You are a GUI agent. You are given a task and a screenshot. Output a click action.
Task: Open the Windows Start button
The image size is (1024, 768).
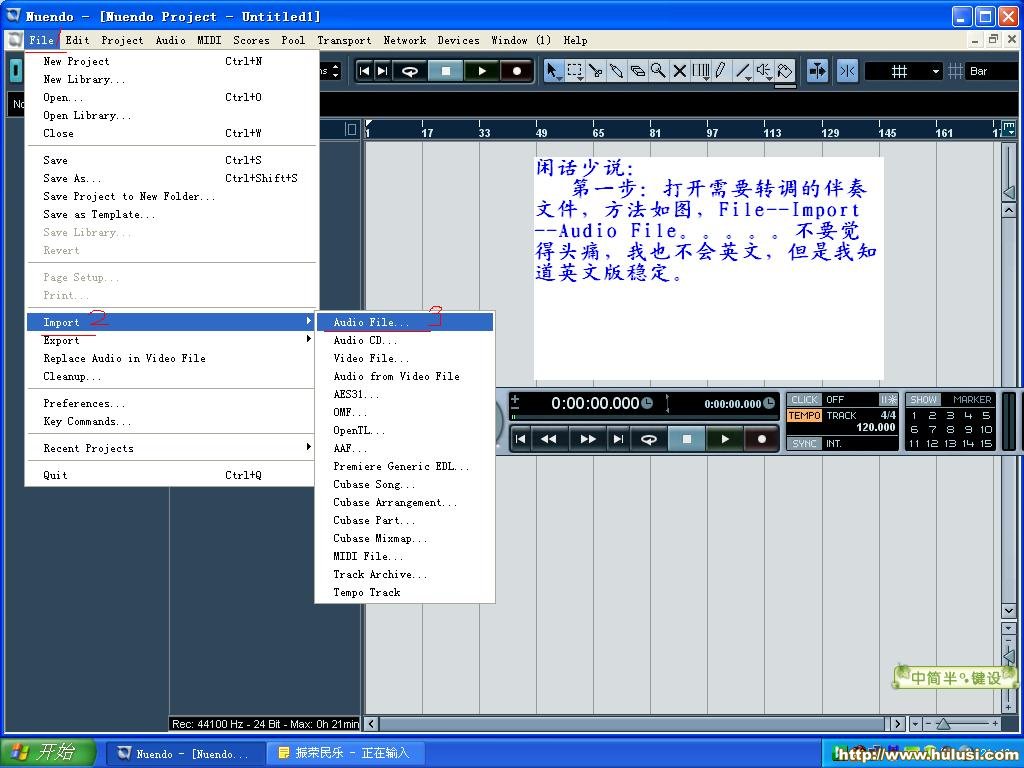48,753
